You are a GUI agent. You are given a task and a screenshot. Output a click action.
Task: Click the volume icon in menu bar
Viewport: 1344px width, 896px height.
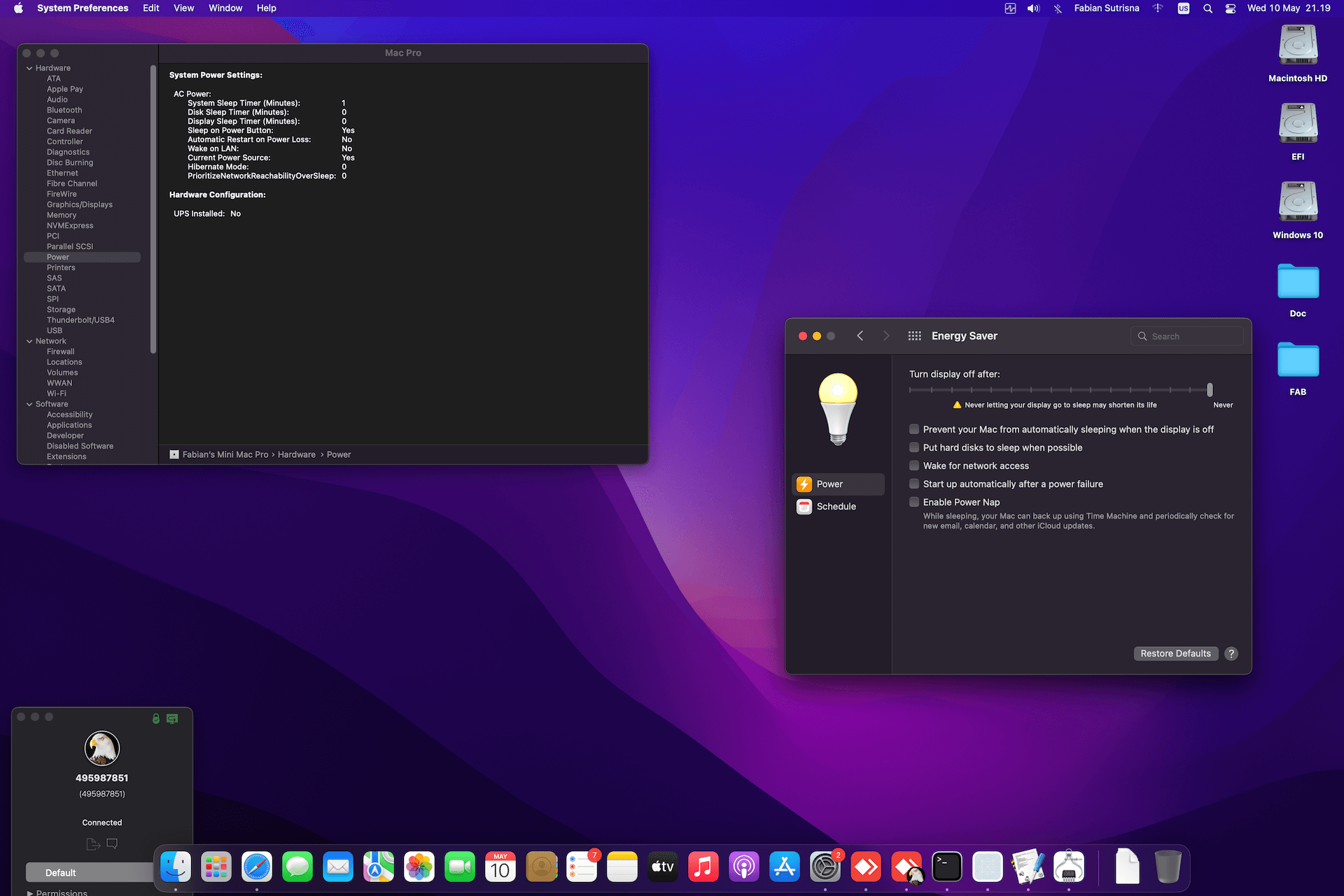(1033, 8)
